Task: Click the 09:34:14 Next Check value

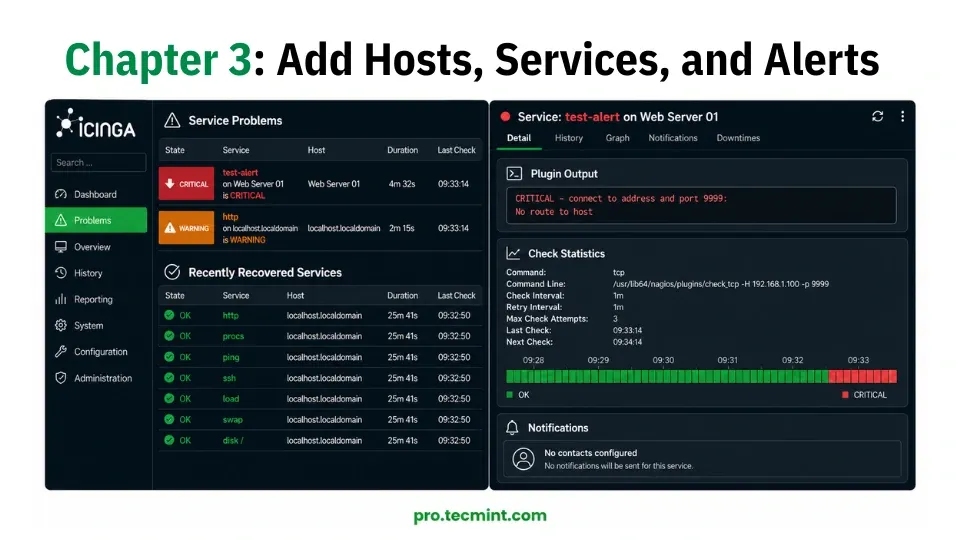Action: (628, 342)
